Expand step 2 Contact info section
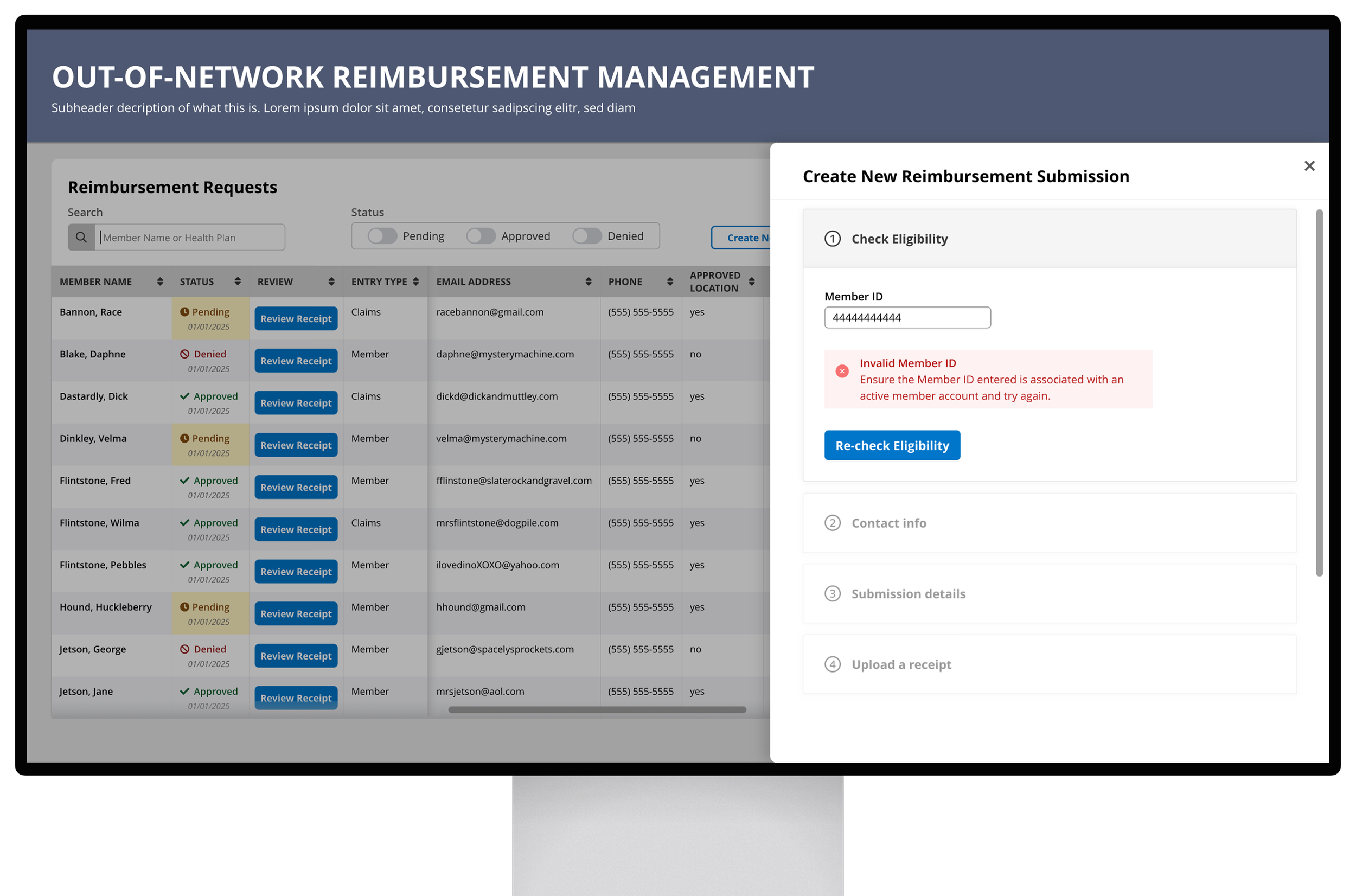This screenshot has width=1356, height=896. [1049, 523]
